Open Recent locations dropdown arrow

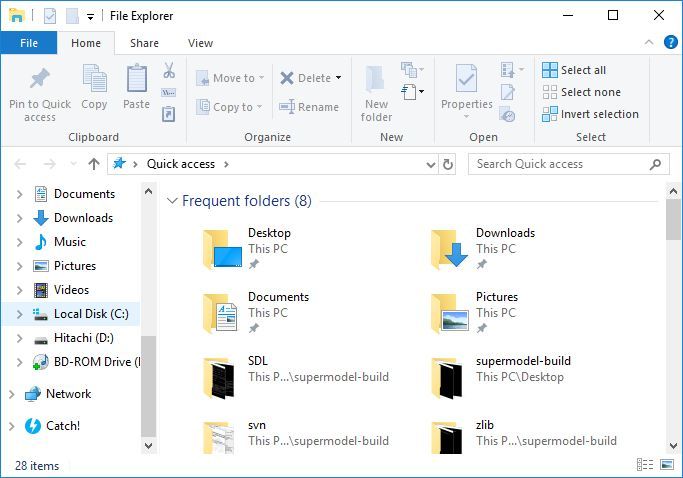(73, 164)
